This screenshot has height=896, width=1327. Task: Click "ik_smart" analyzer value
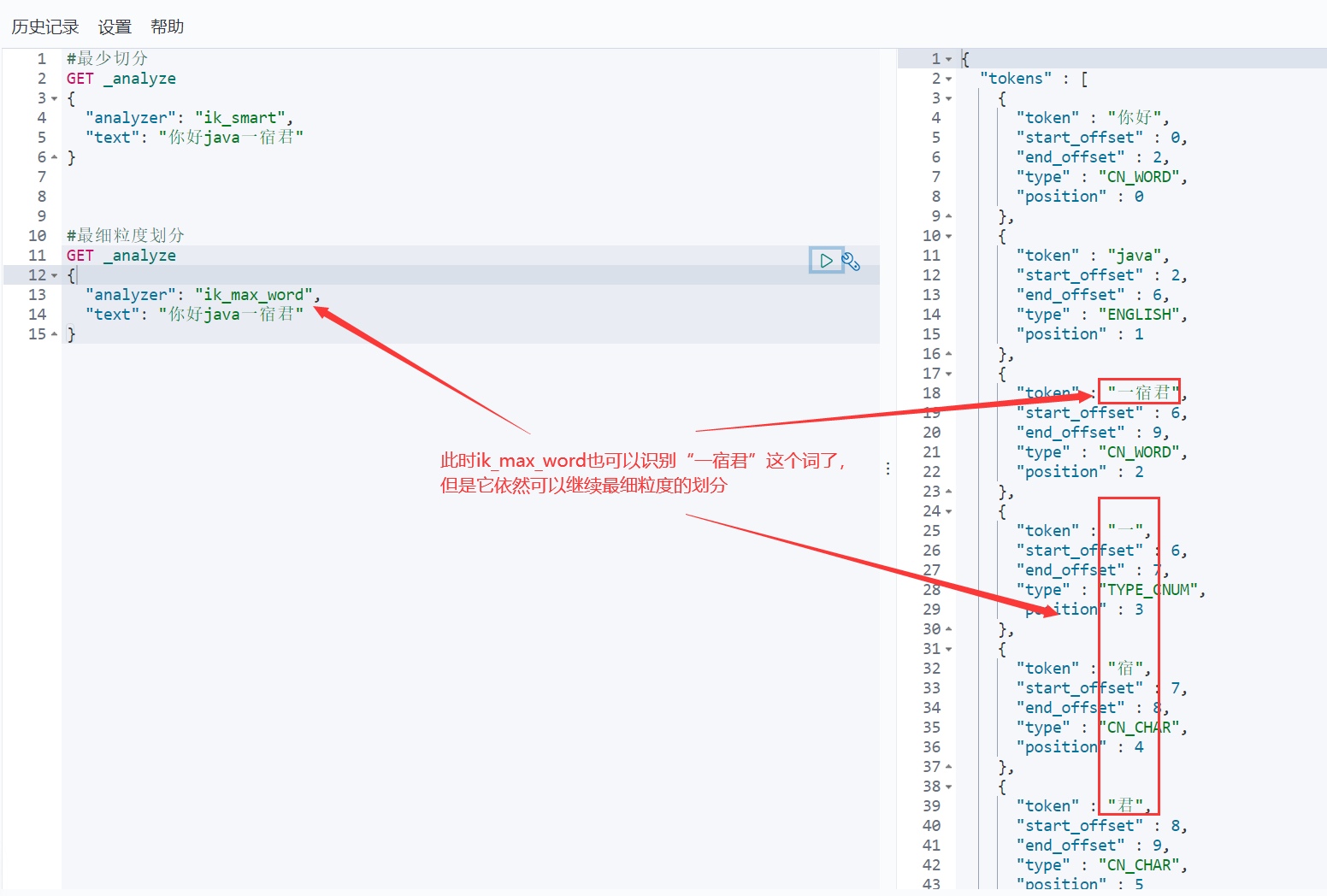coord(240,118)
